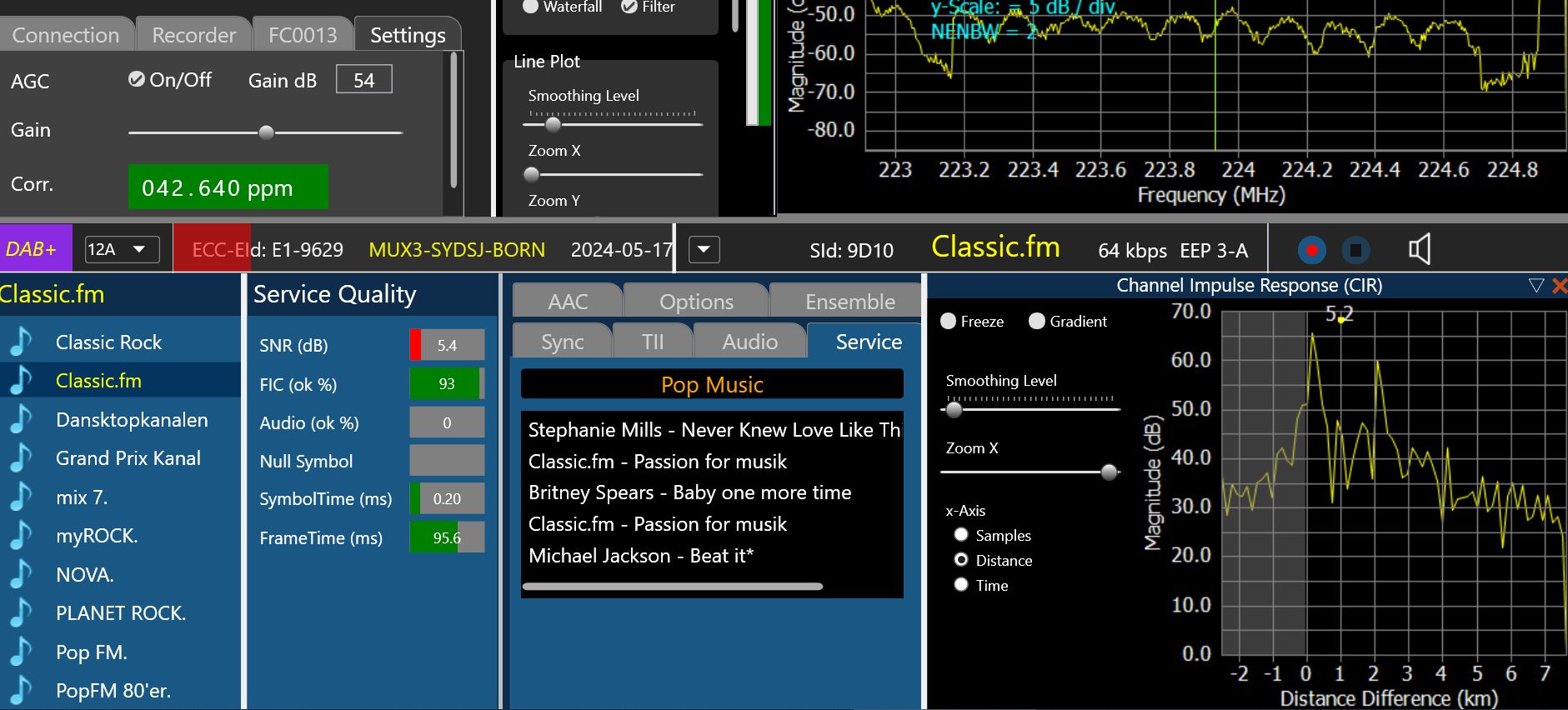The image size is (1568, 710).
Task: Click the music note beside Pop FM
Action: click(21, 652)
